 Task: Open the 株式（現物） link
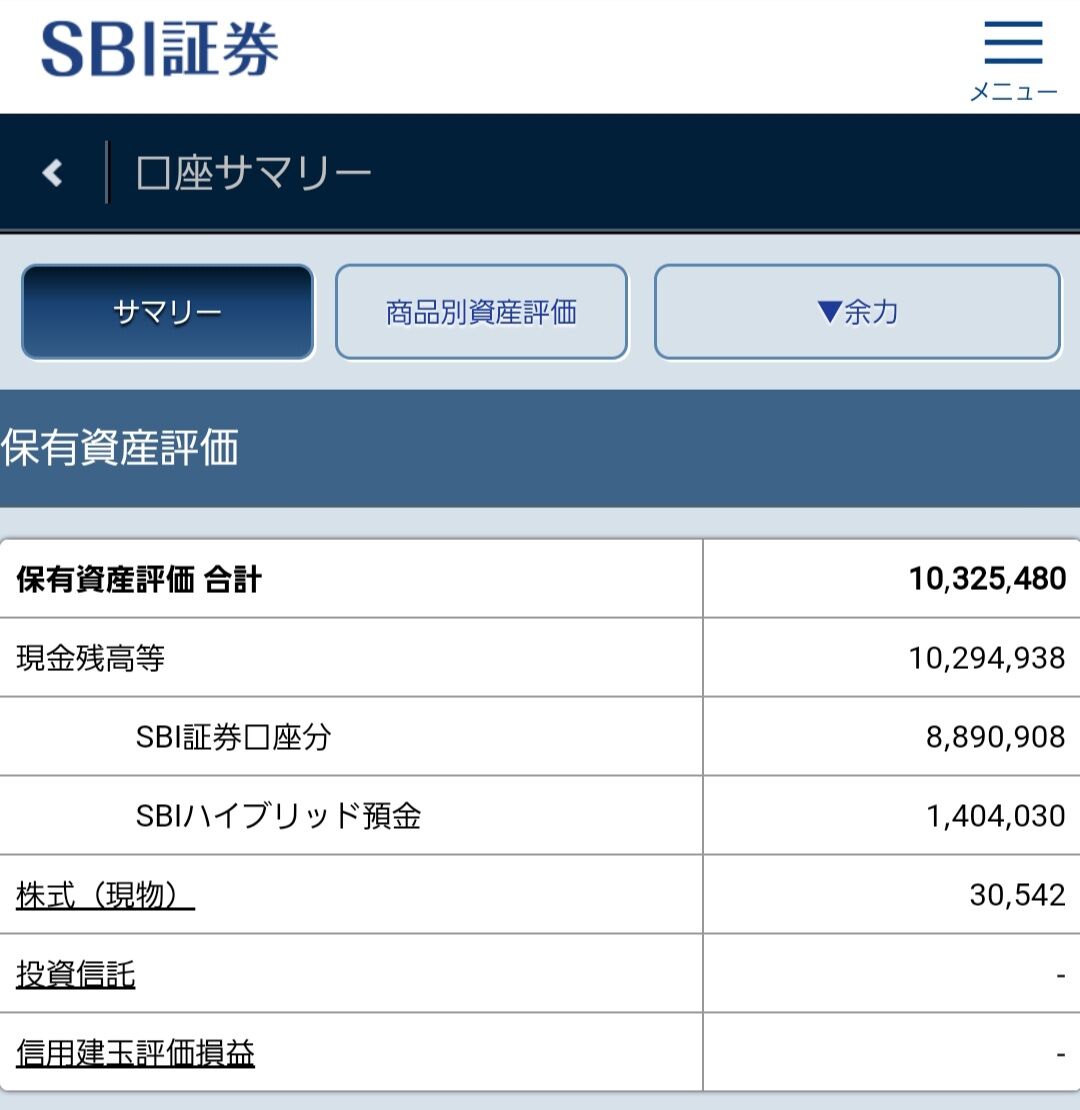point(105,896)
